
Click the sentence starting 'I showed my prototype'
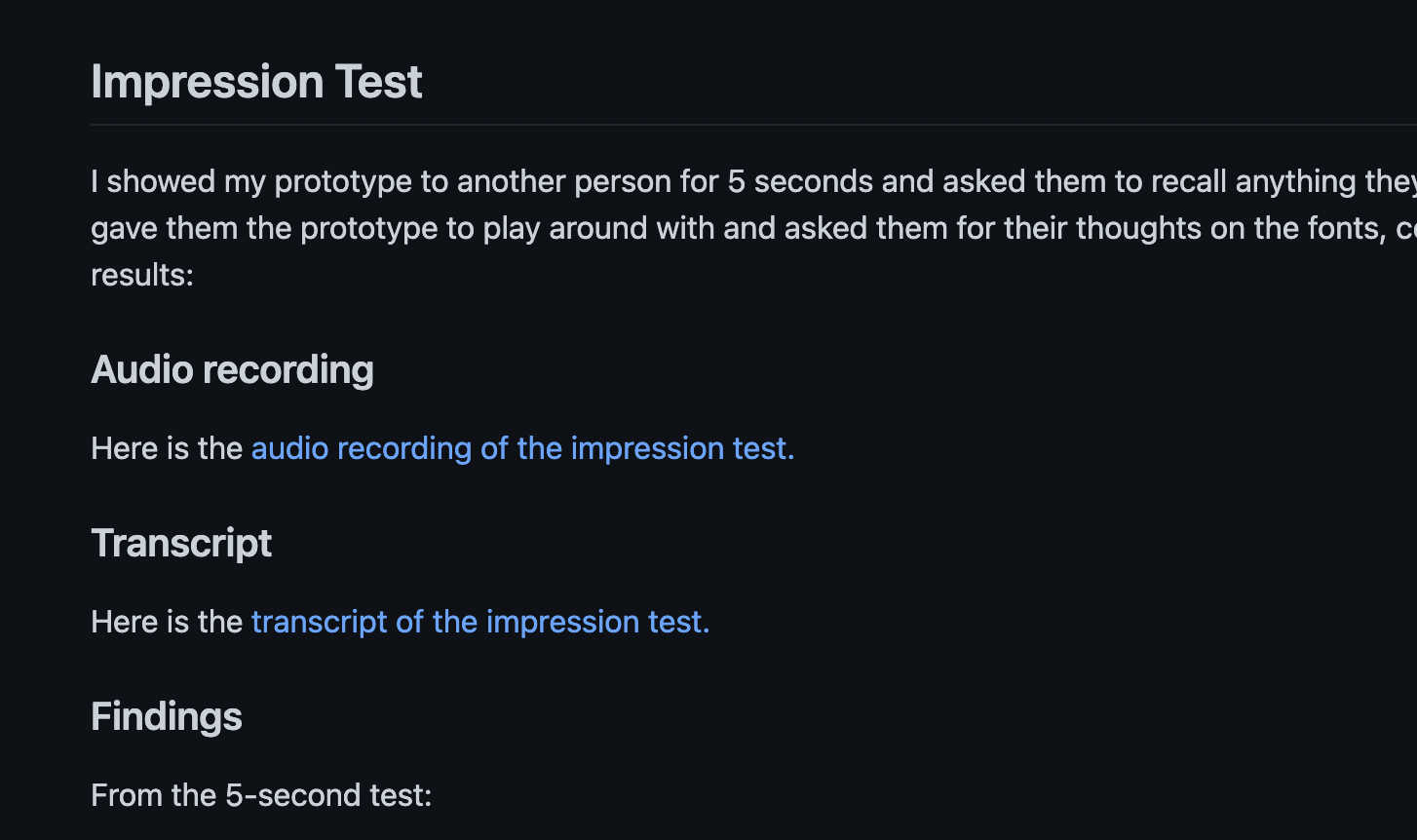753,181
